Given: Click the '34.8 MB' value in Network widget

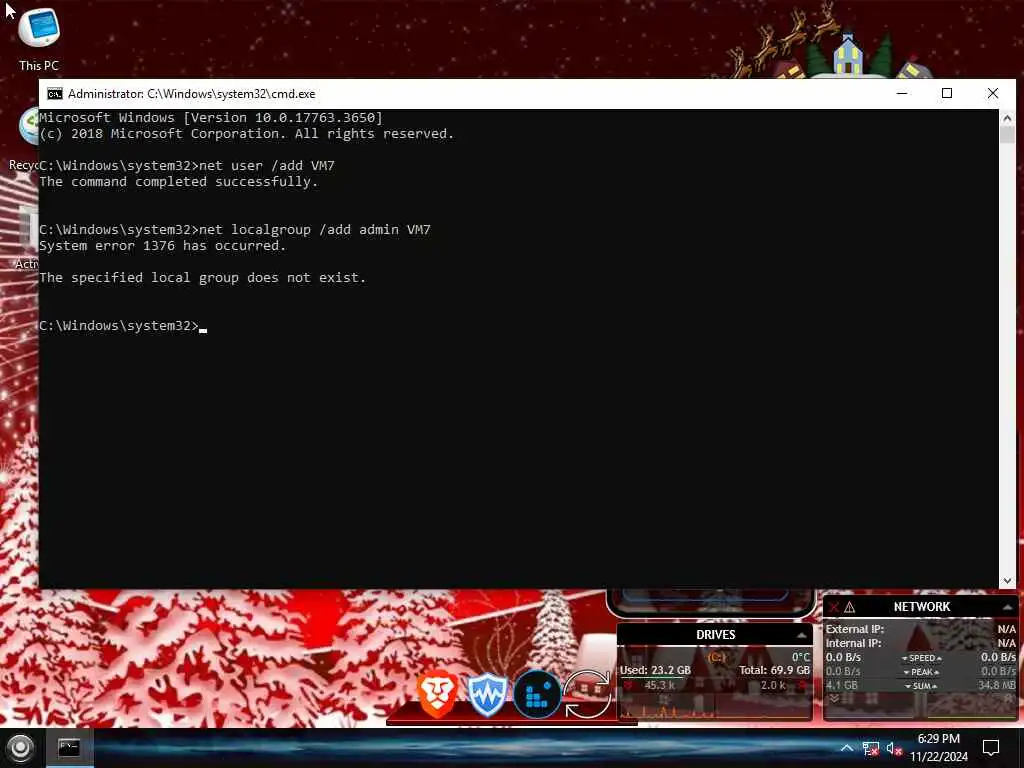Looking at the screenshot, I should click(x=997, y=686).
